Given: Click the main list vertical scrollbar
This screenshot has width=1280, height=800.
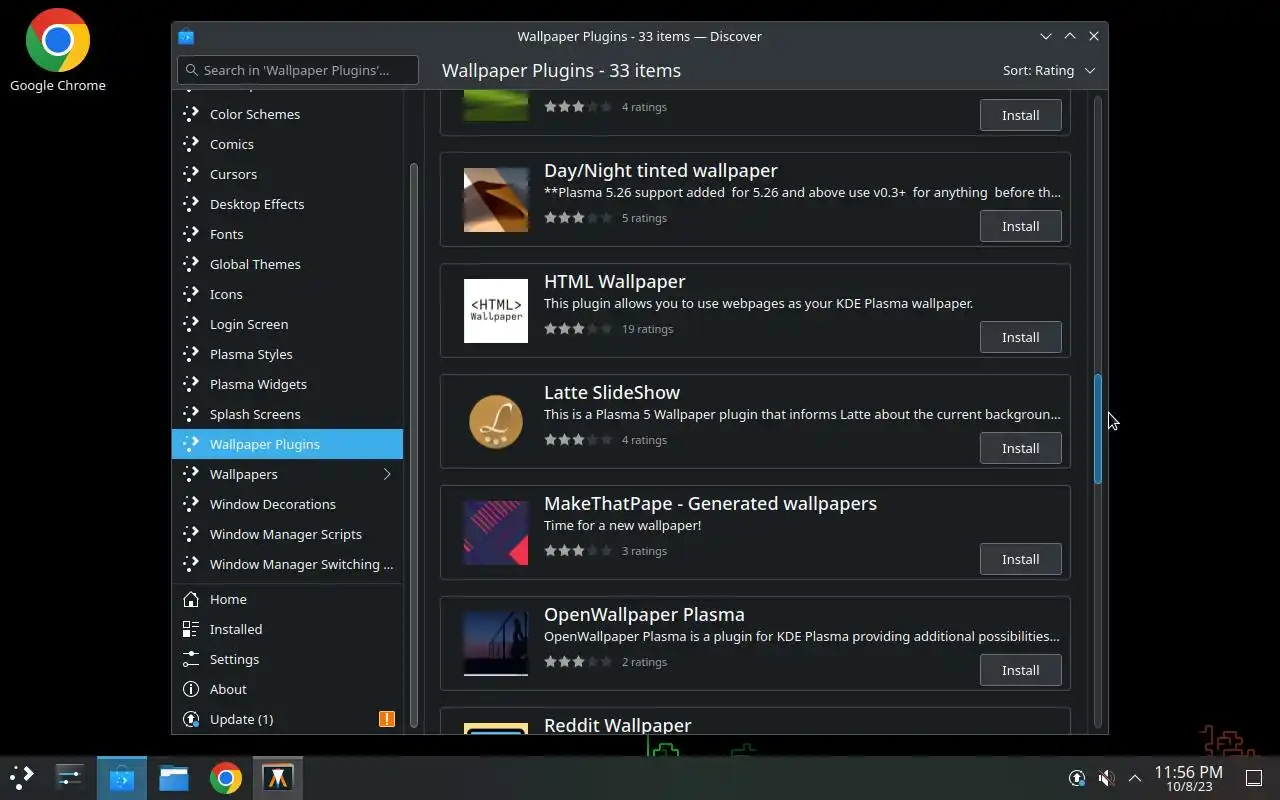Looking at the screenshot, I should [1097, 429].
